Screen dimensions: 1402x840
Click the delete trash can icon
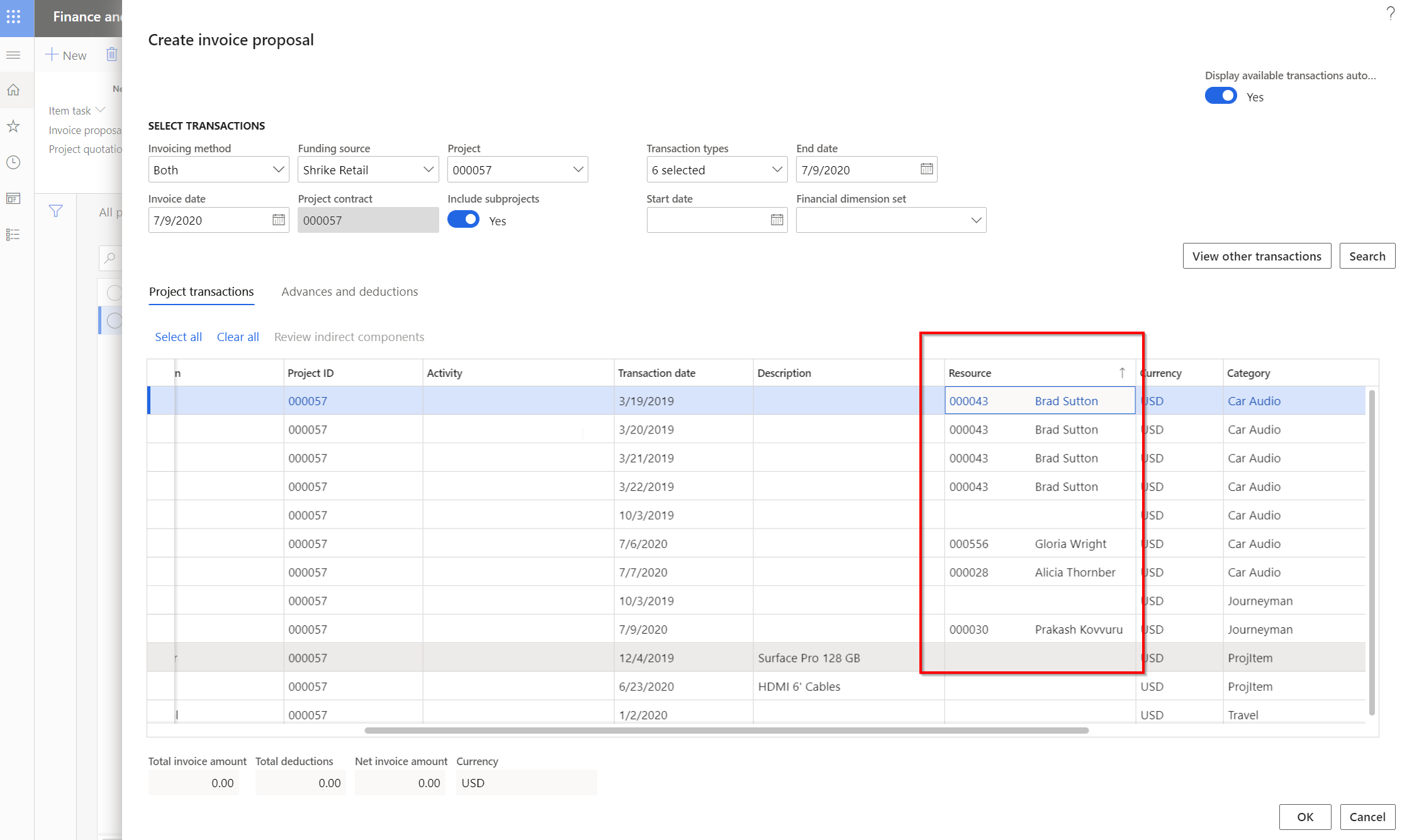point(111,55)
